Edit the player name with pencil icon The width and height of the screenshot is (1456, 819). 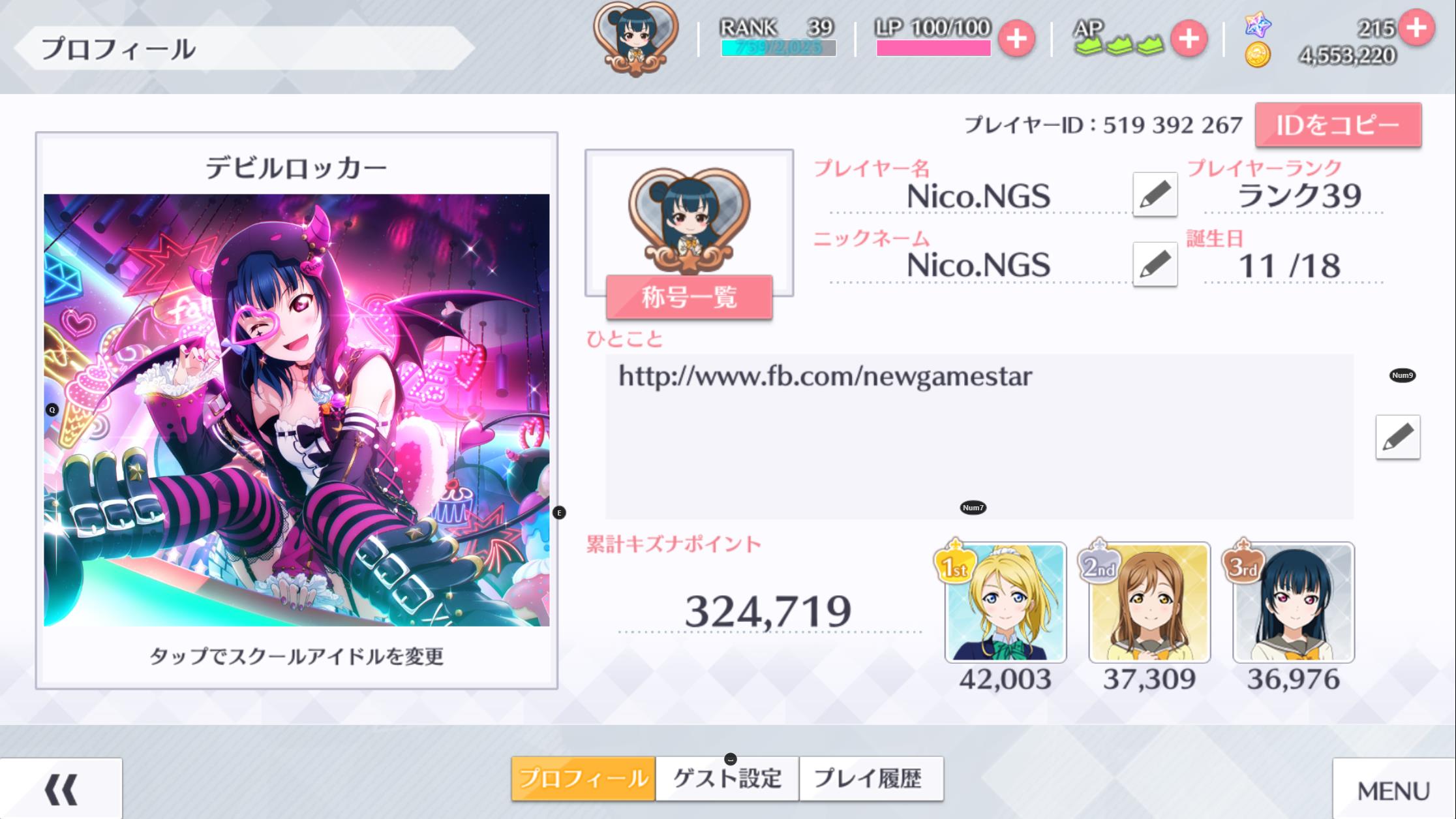1155,194
